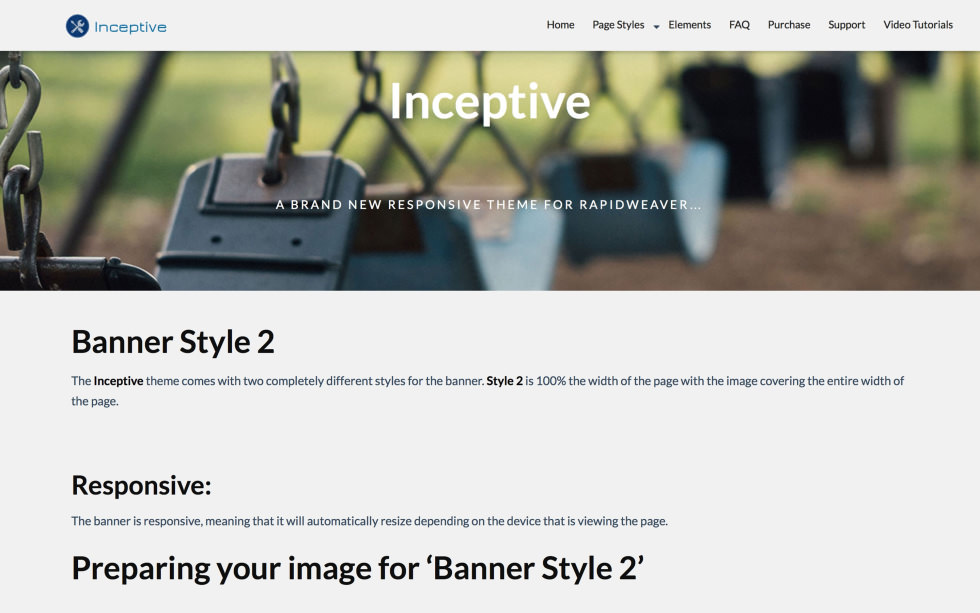The height and width of the screenshot is (613, 980).
Task: Expand the Page Styles dropdown arrow
Action: tap(656, 27)
